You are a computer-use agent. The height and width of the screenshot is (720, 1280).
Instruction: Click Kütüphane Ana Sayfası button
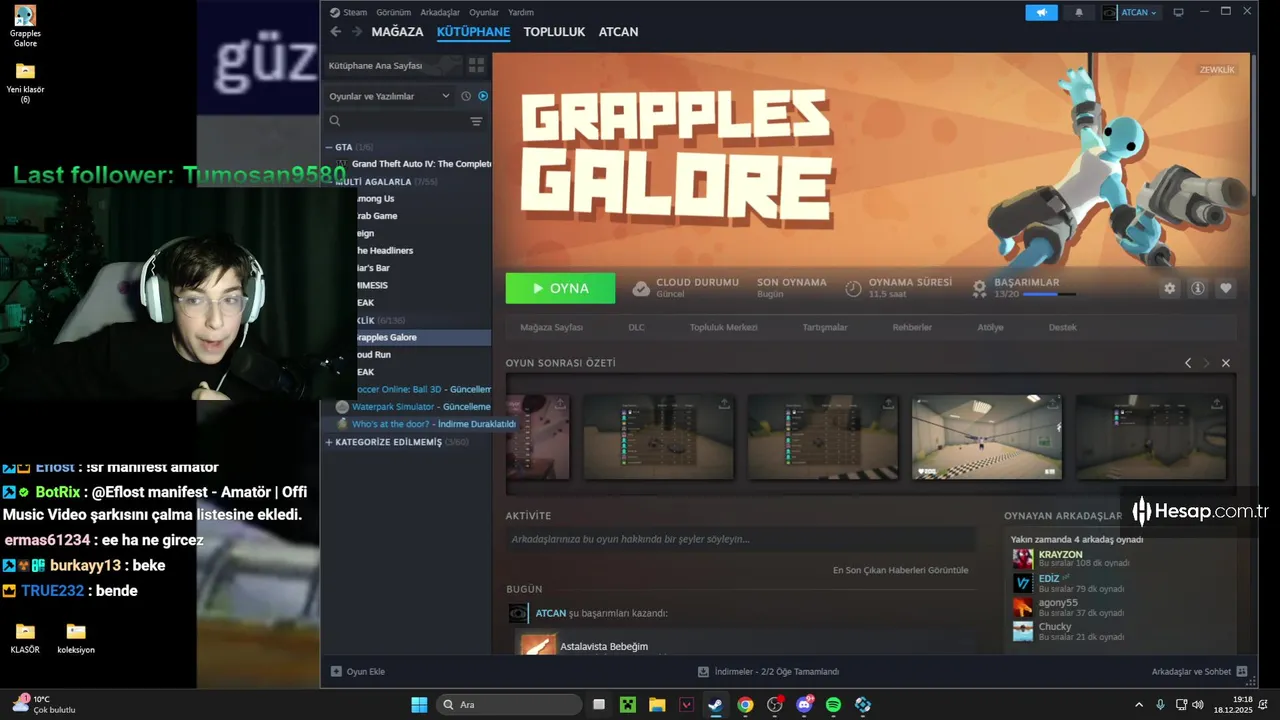point(394,65)
